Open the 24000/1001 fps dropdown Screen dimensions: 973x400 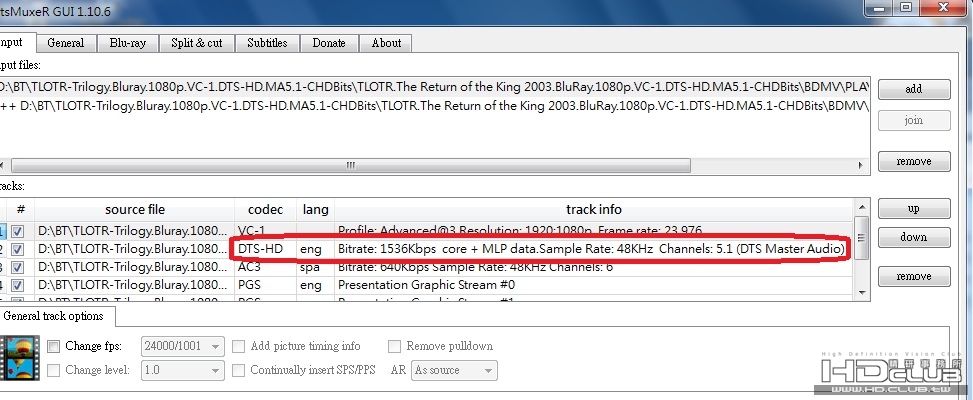point(182,346)
